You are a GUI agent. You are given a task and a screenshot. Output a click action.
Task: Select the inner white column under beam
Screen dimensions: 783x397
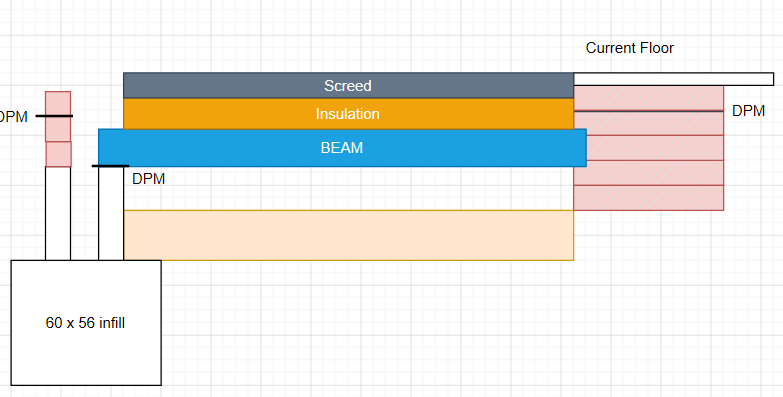(111, 214)
